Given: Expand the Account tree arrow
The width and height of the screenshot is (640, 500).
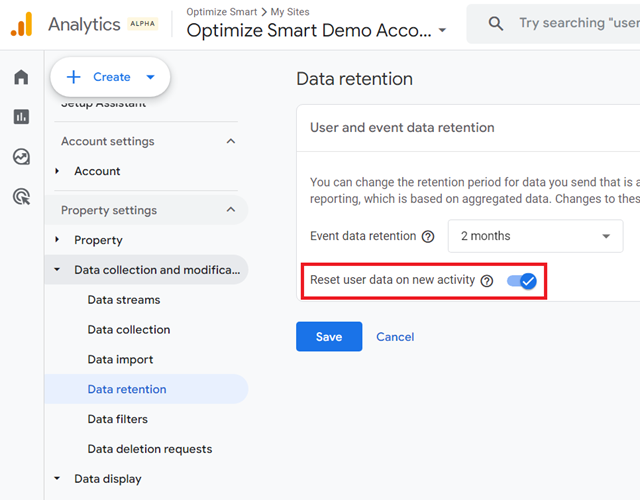Looking at the screenshot, I should click(57, 171).
